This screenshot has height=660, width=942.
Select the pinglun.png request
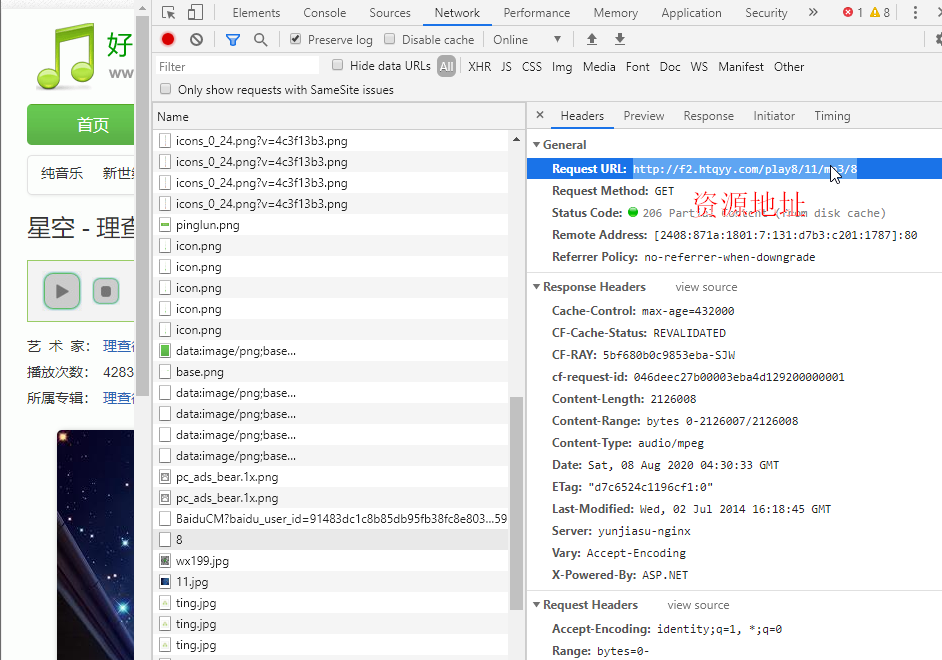click(x=330, y=225)
